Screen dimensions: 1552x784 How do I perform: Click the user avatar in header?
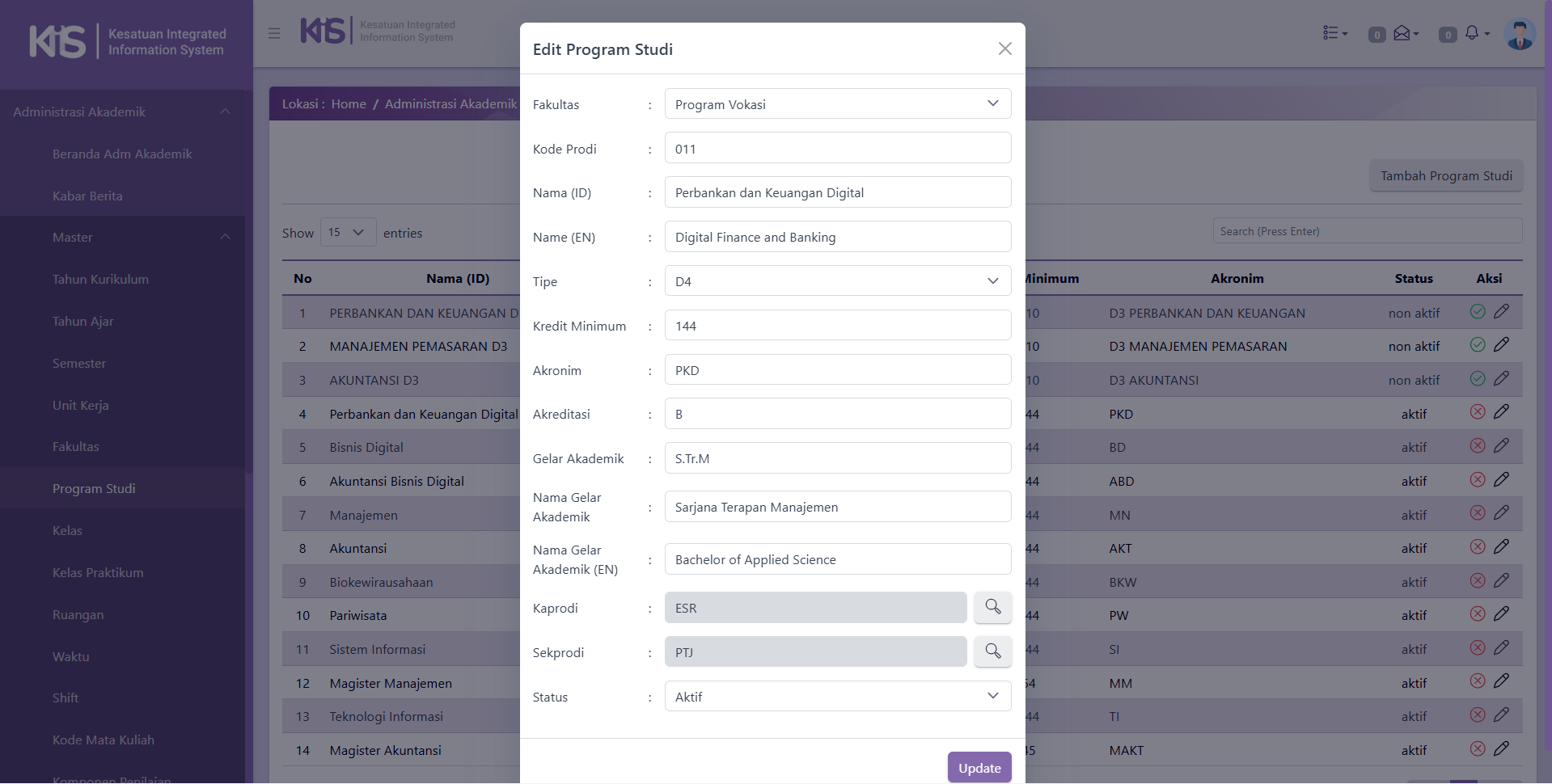(x=1519, y=34)
